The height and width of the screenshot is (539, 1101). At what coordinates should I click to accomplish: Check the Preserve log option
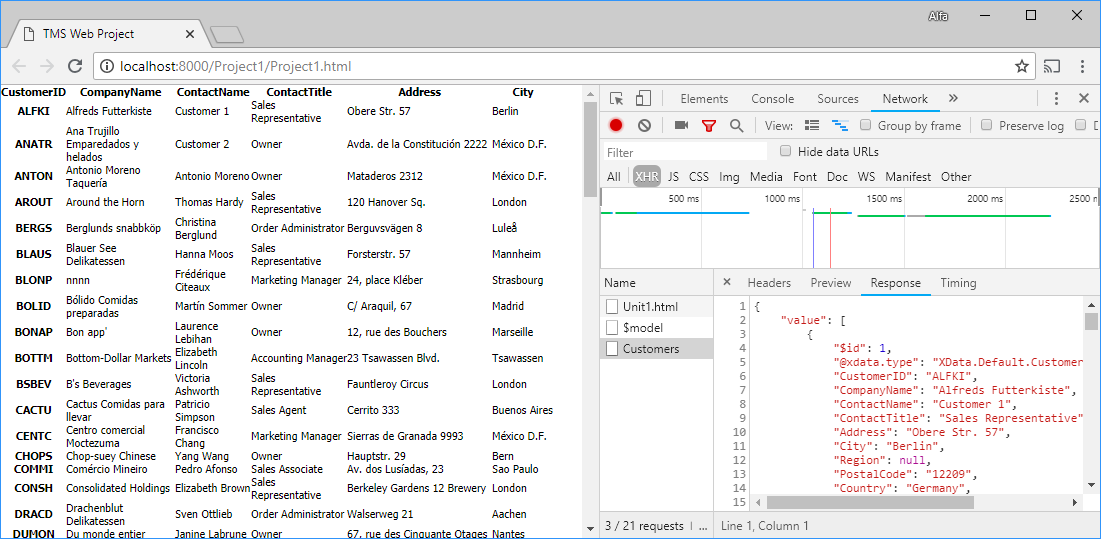pyautogui.click(x=987, y=126)
